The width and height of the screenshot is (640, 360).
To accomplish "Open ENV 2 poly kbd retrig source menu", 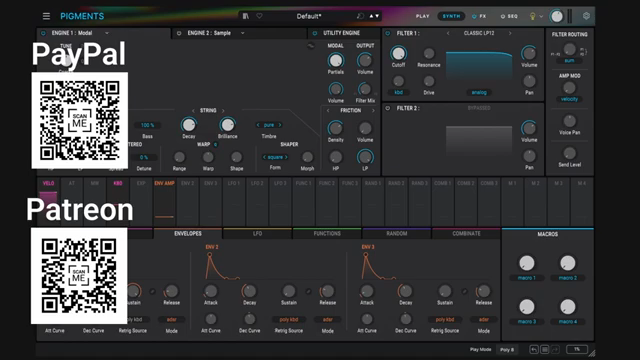I will 289,320.
